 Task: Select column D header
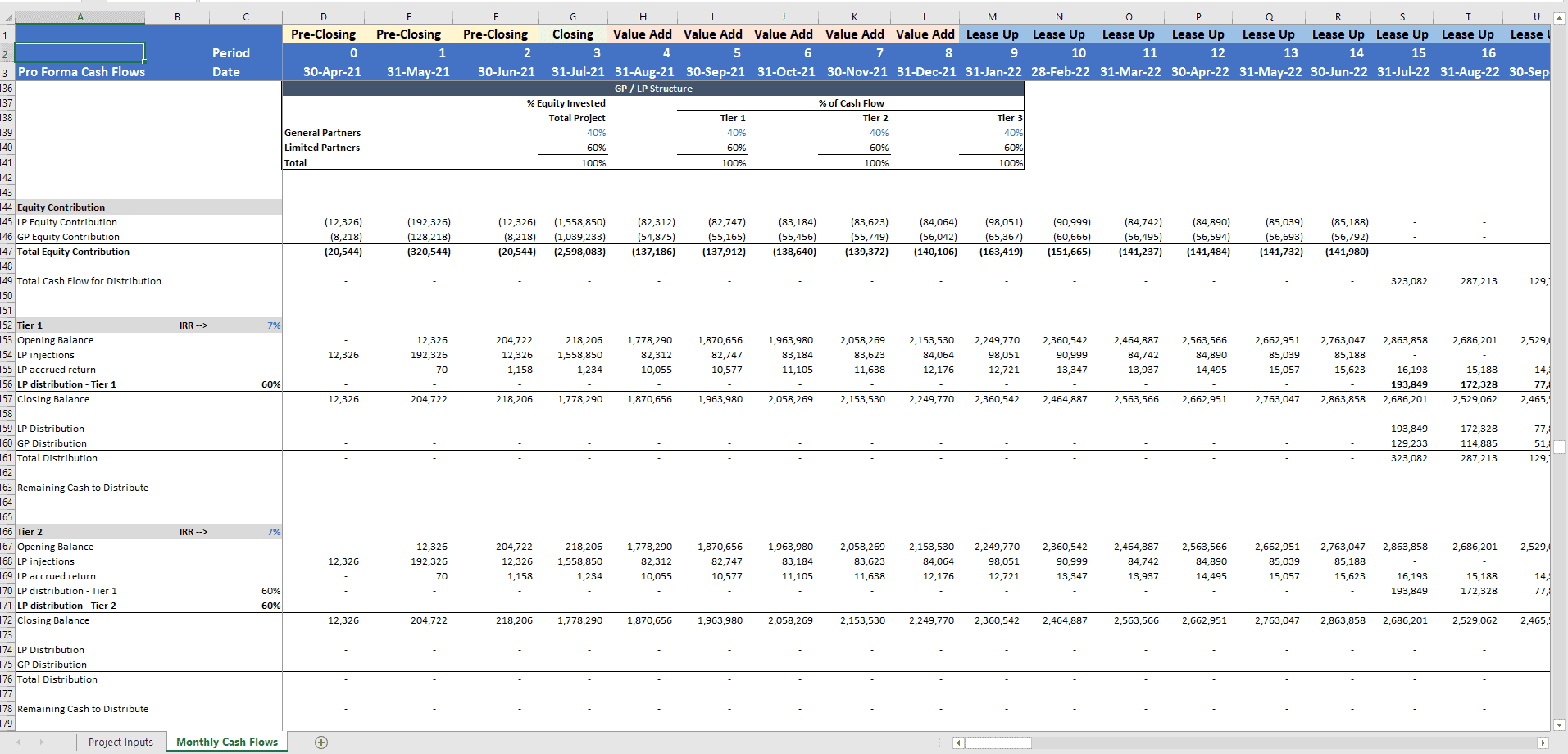coord(324,17)
